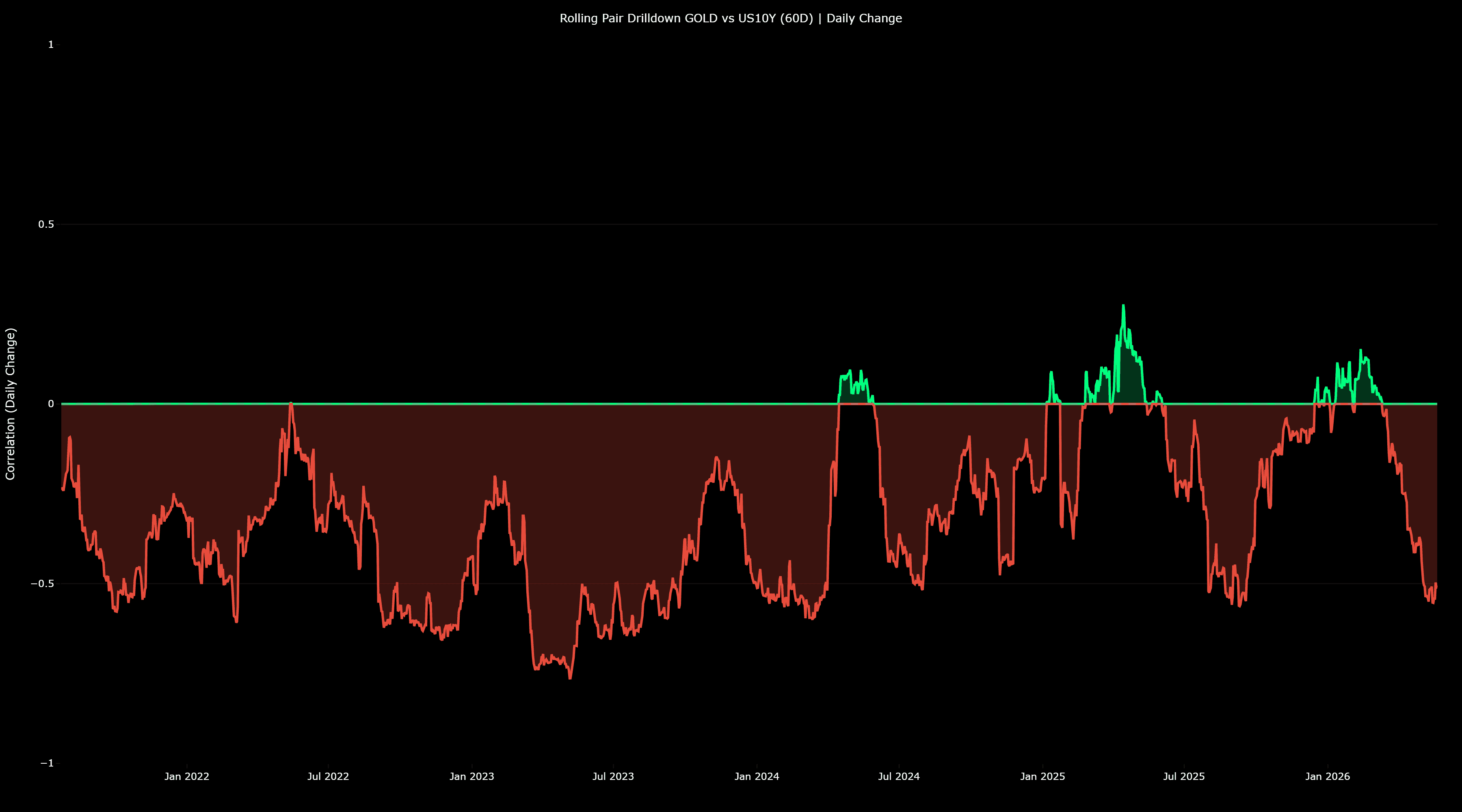Pick the 'Jan 2023' x-axis label
Screen dimensions: 1462x812
point(471,776)
